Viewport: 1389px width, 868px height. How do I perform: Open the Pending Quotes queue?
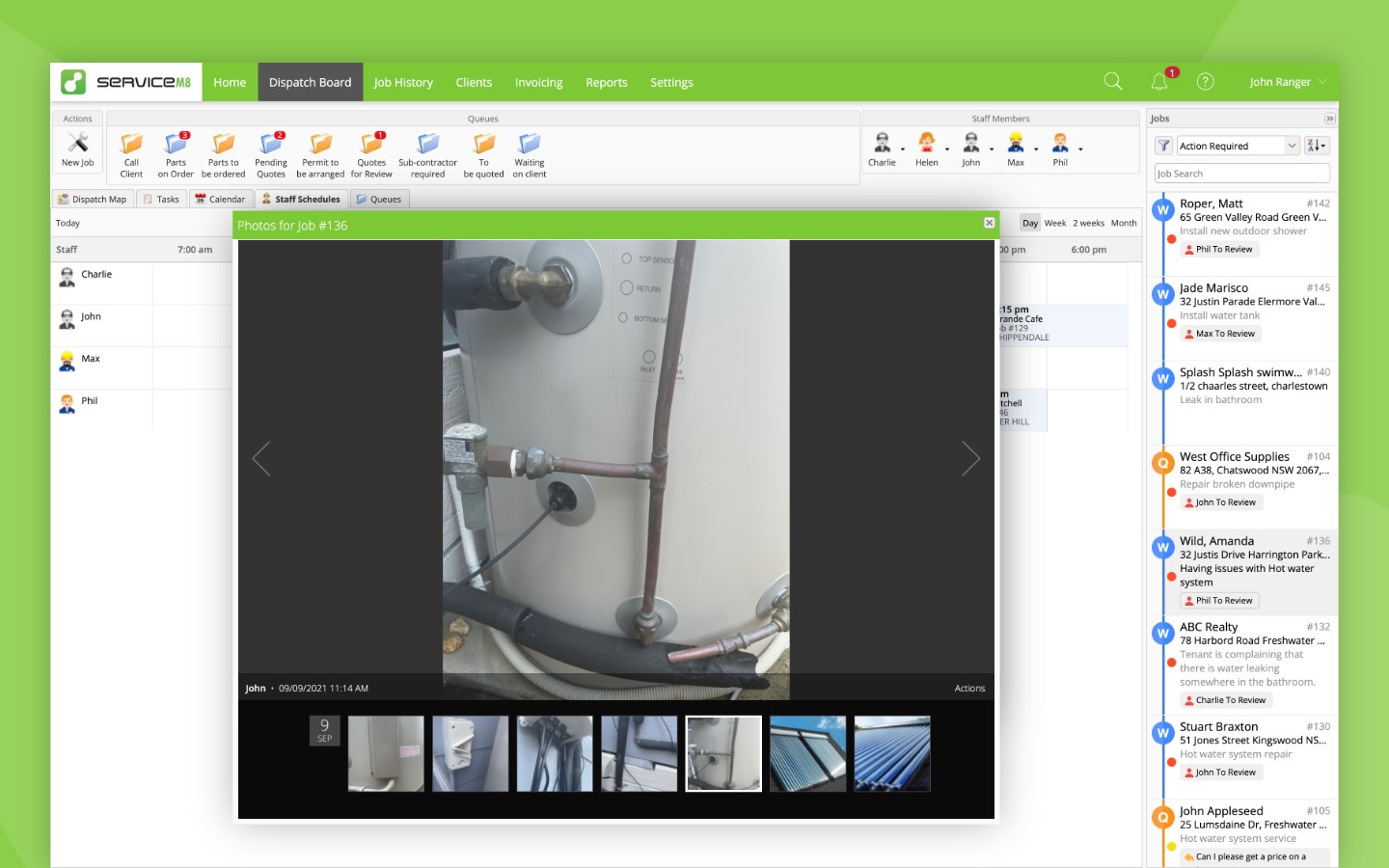pyautogui.click(x=271, y=155)
